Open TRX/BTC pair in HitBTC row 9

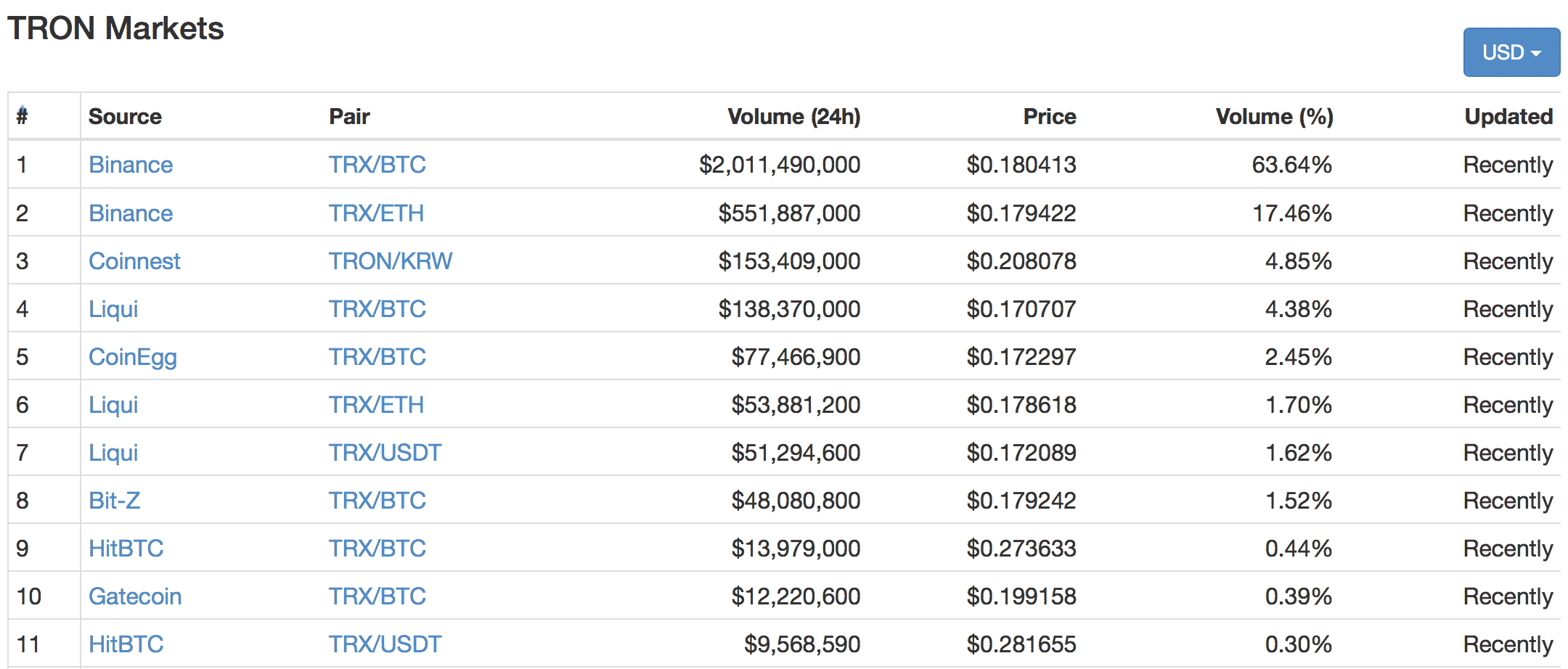[377, 549]
